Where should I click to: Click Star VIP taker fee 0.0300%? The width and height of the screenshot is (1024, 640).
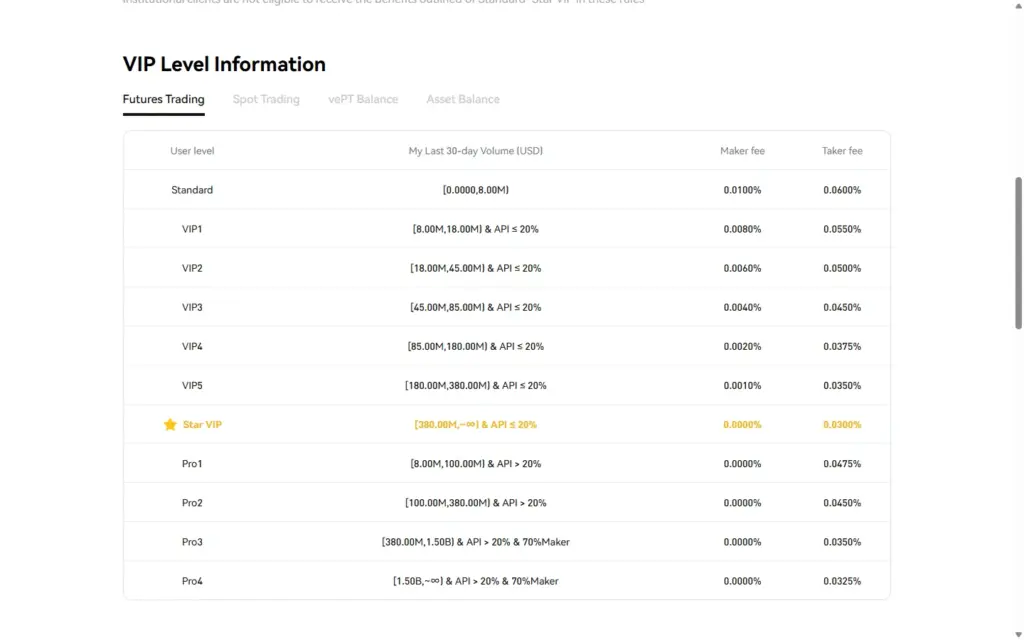click(842, 424)
